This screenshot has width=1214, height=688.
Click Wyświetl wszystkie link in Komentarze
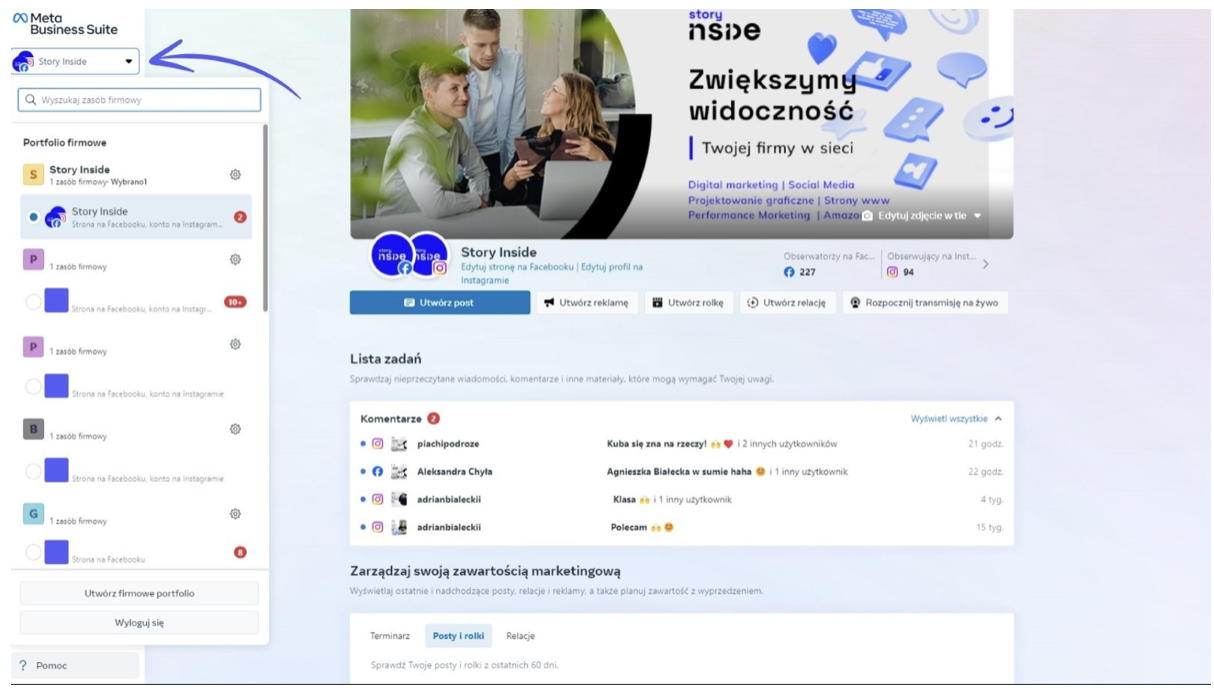coord(949,419)
